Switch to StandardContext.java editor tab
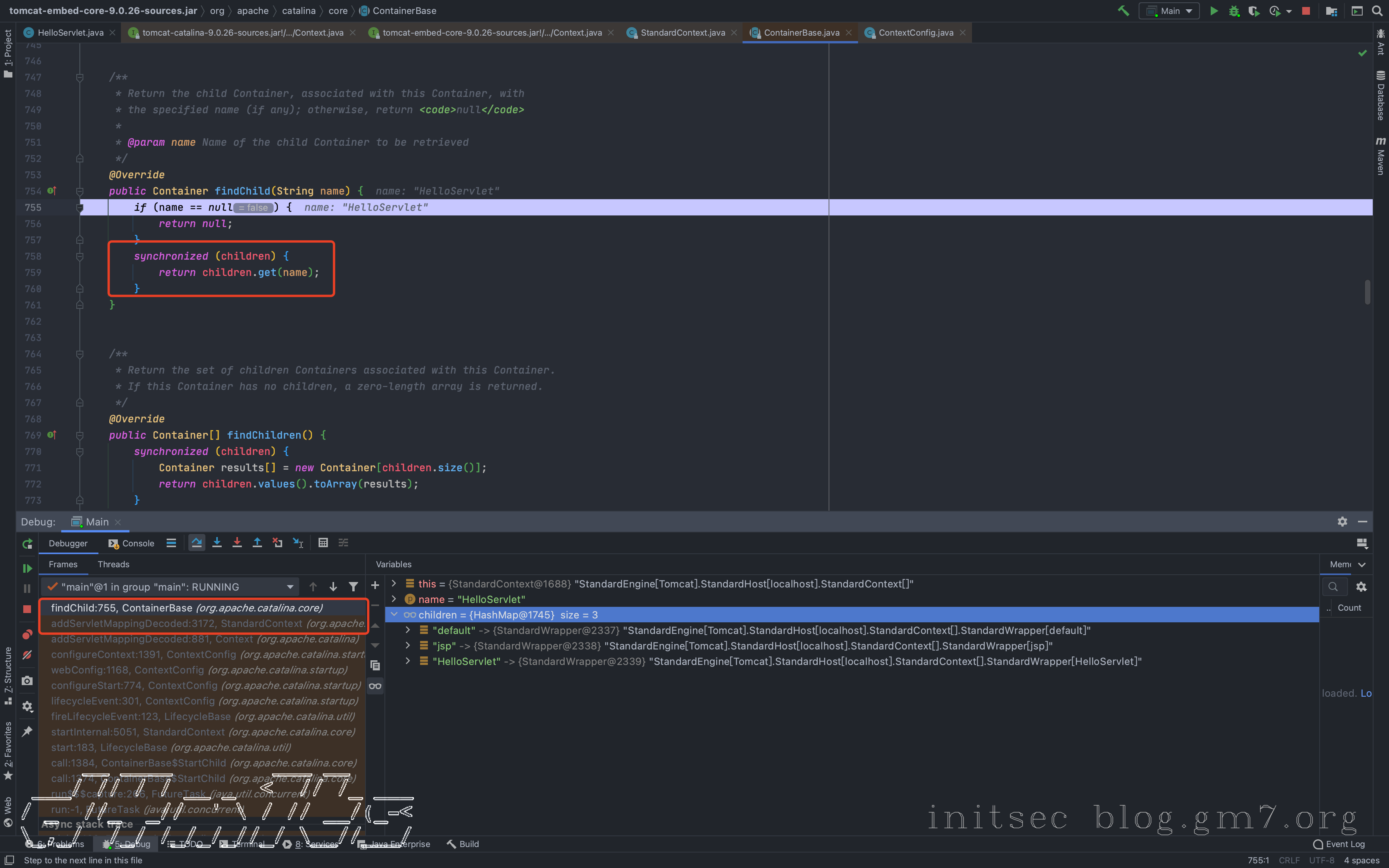Image resolution: width=1389 pixels, height=868 pixels. tap(682, 33)
